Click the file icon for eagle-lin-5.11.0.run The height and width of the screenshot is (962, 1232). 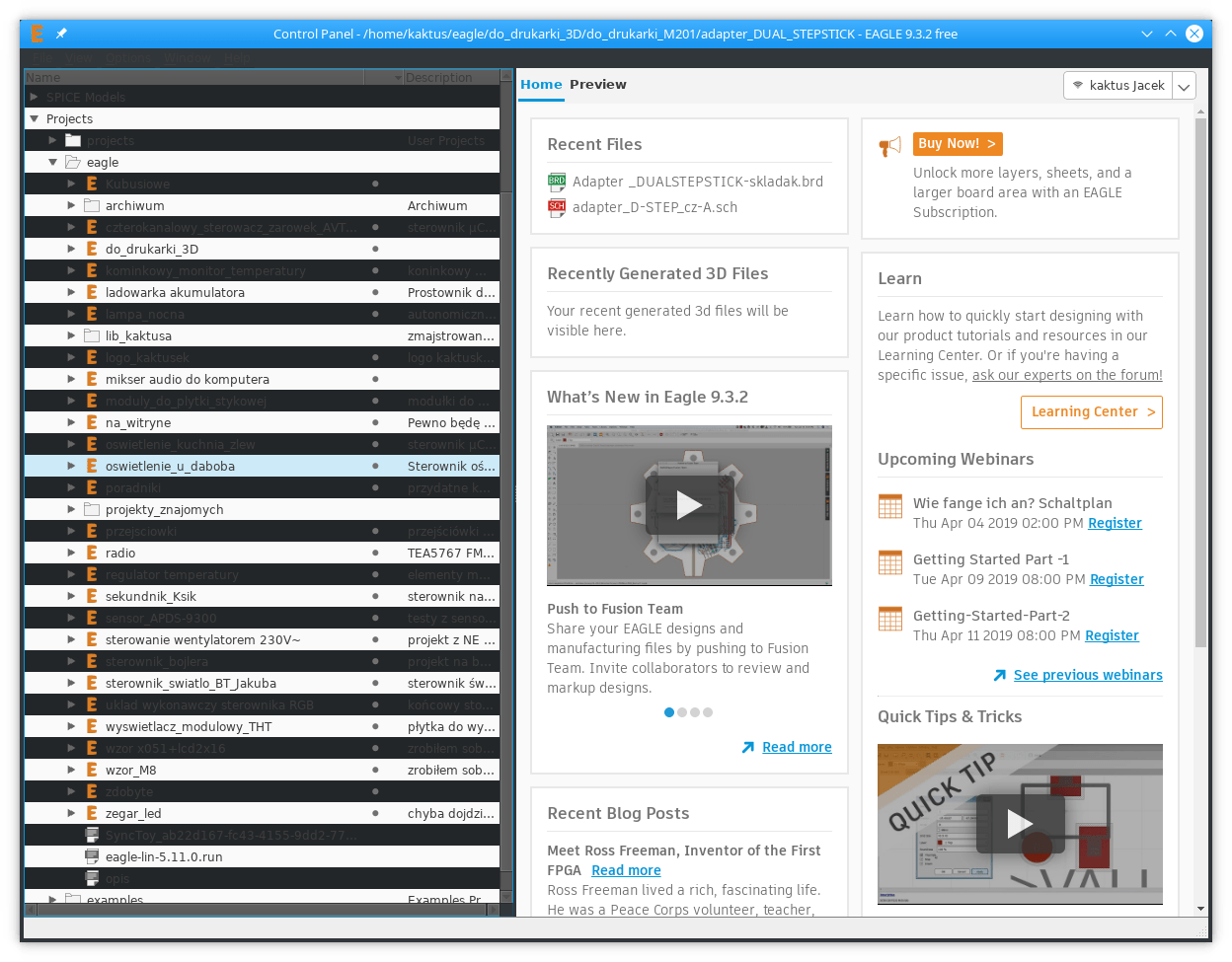tap(92, 857)
